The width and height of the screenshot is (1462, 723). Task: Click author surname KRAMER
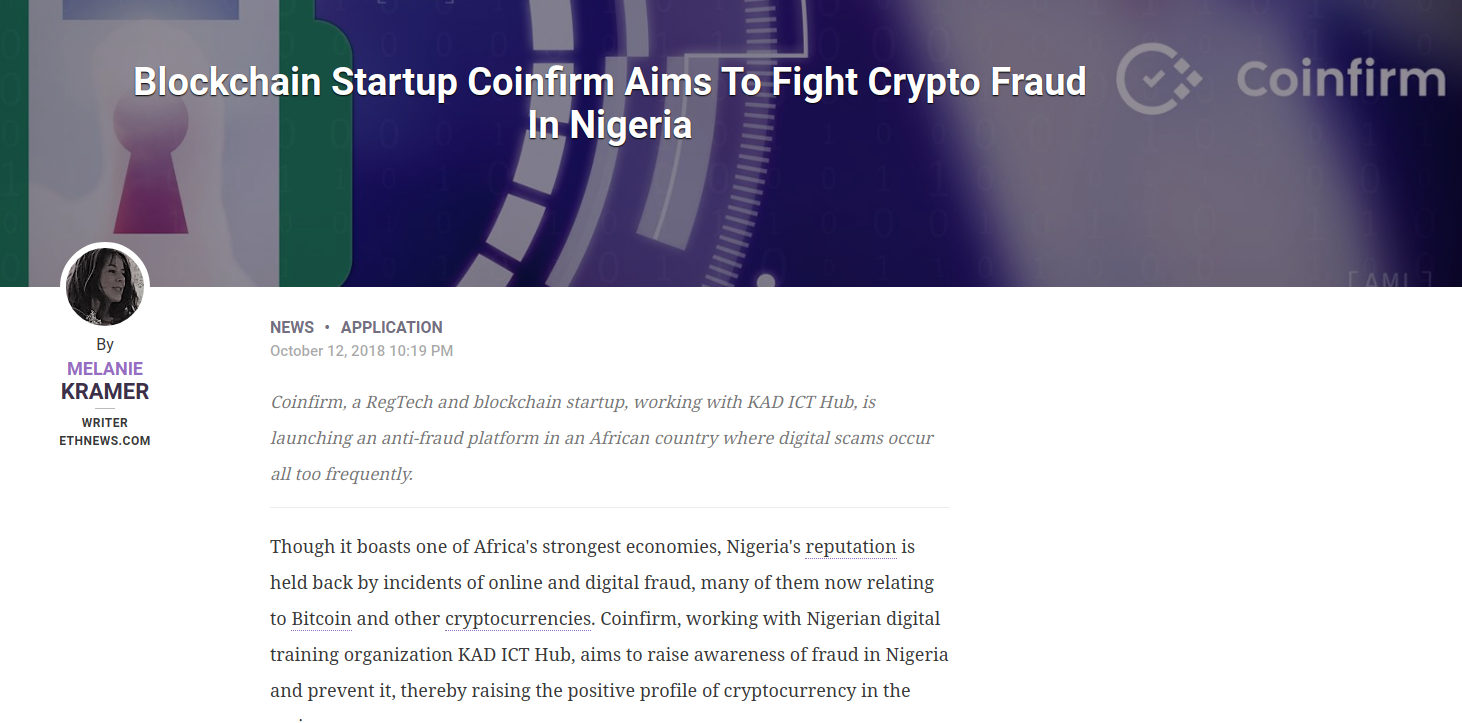pos(105,392)
